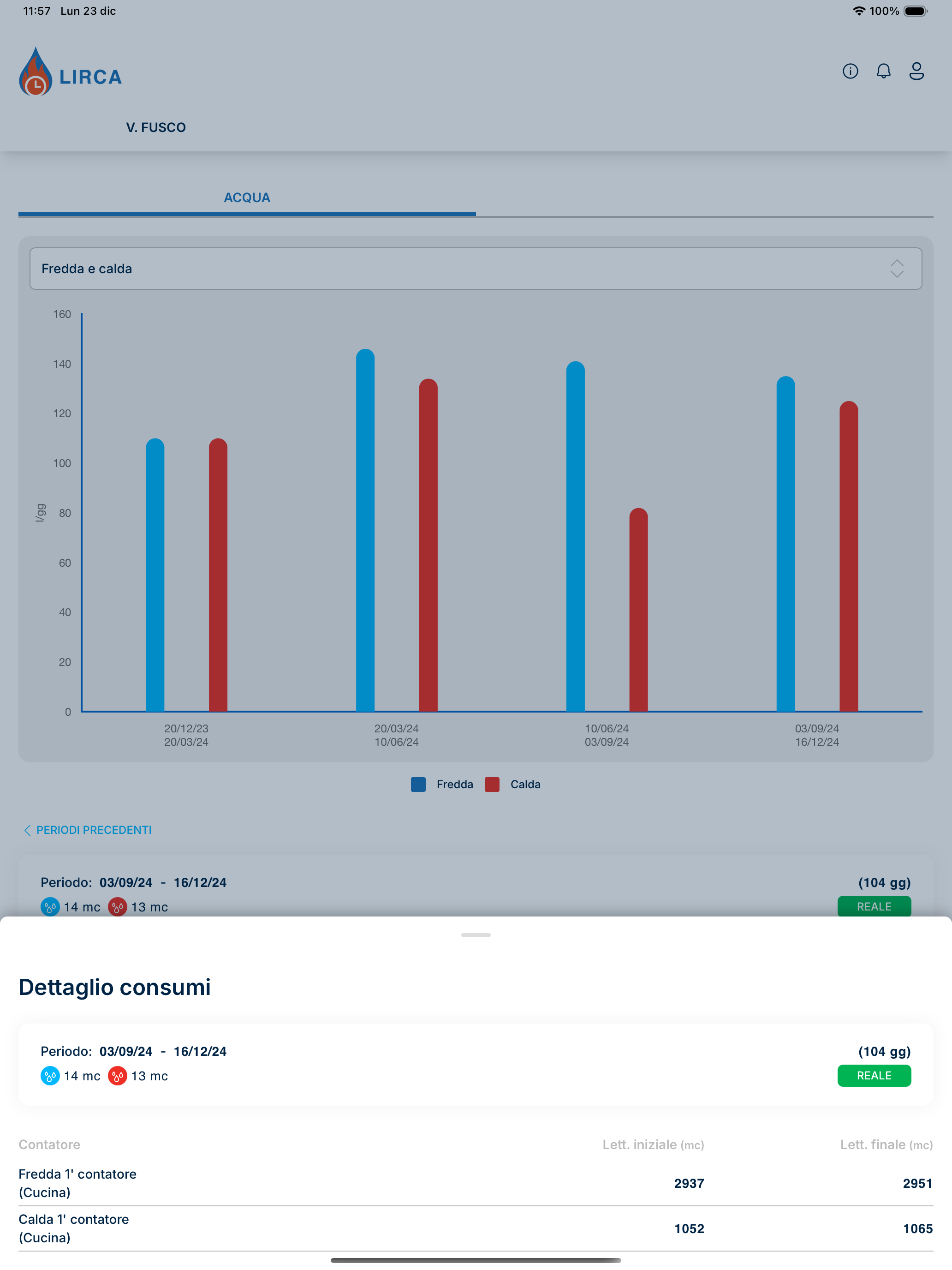
Task: Tap the Calda 1' contatore (Cucina) row
Action: tap(476, 1228)
